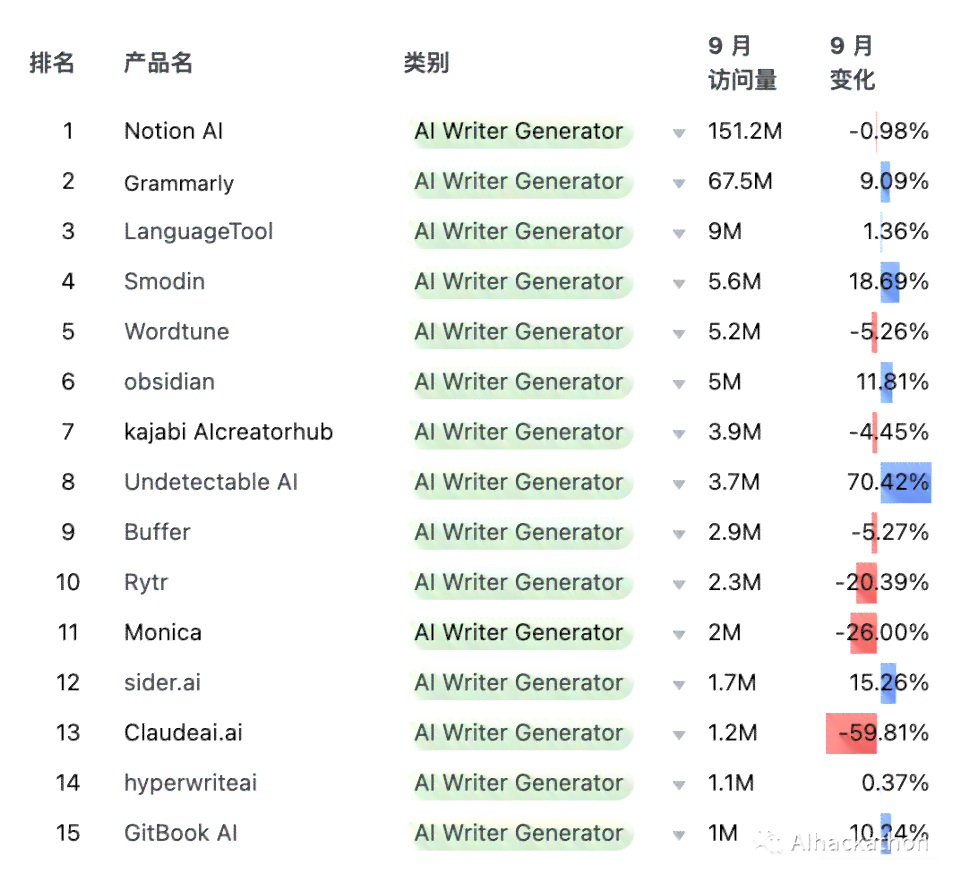
Task: Select the 151.2M visits cell
Action: pos(744,131)
